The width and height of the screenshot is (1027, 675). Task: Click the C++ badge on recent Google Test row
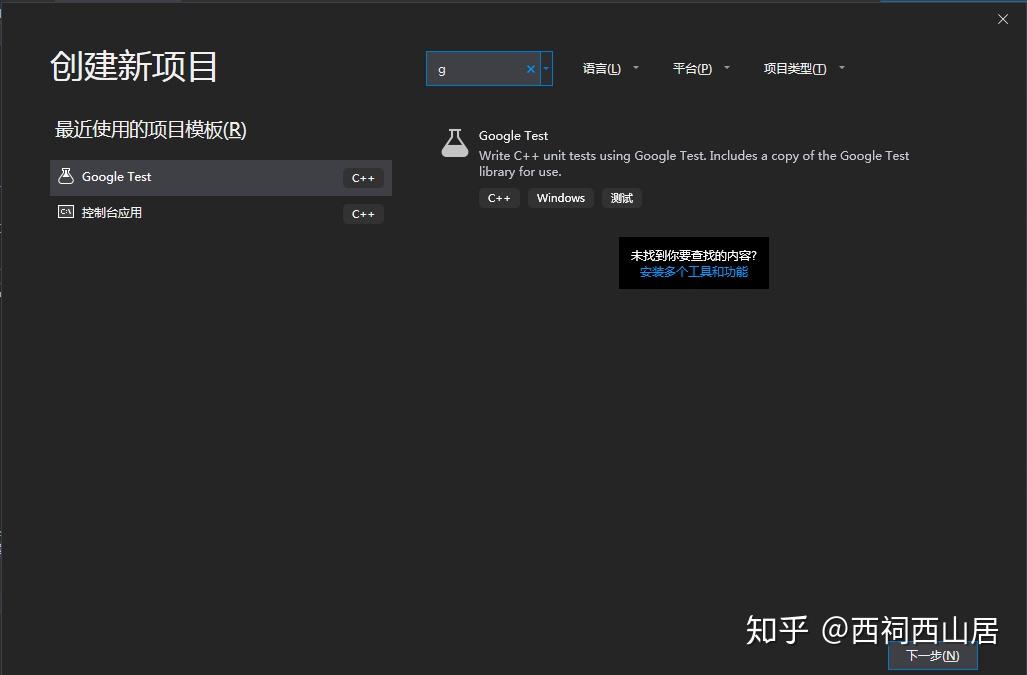363,178
